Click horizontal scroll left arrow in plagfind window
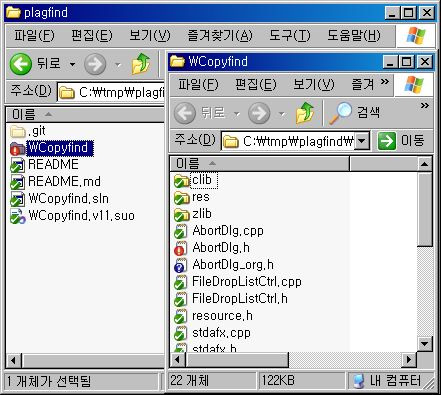 click(x=14, y=360)
